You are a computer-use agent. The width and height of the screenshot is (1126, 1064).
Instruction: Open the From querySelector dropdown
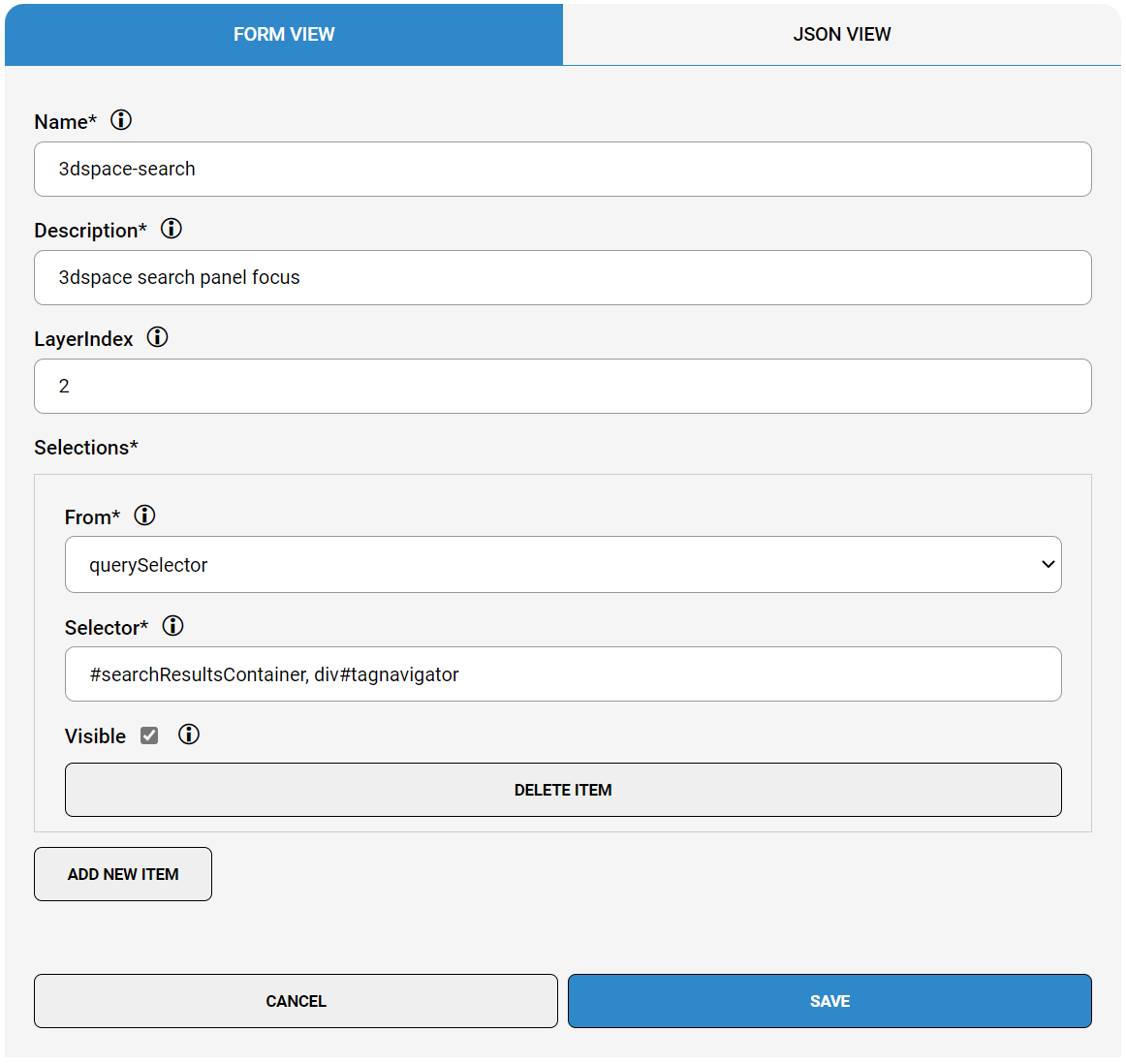click(563, 564)
